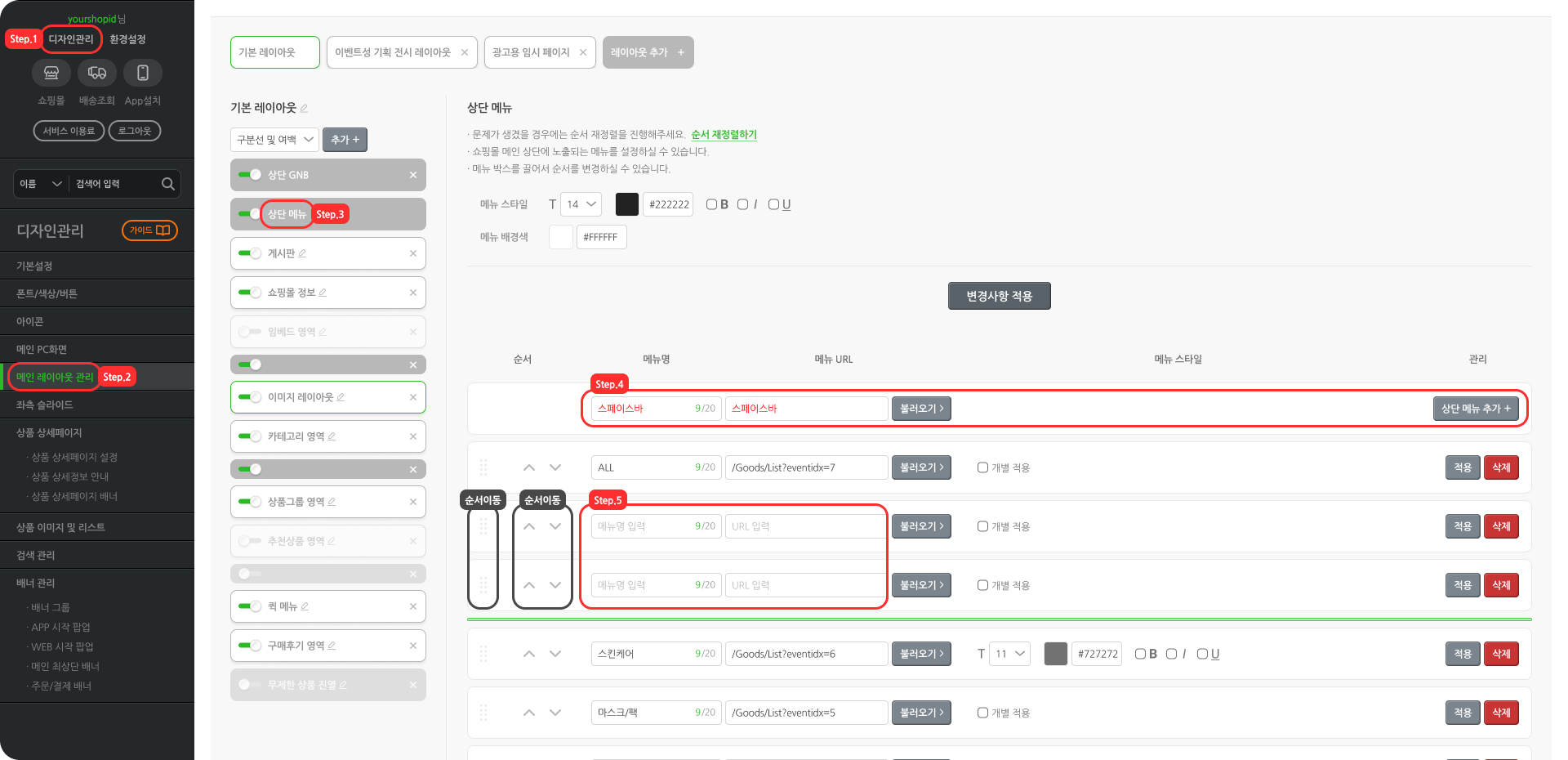
Task: Toggle the 이미지 레이아웃 block switch
Action: (x=250, y=397)
